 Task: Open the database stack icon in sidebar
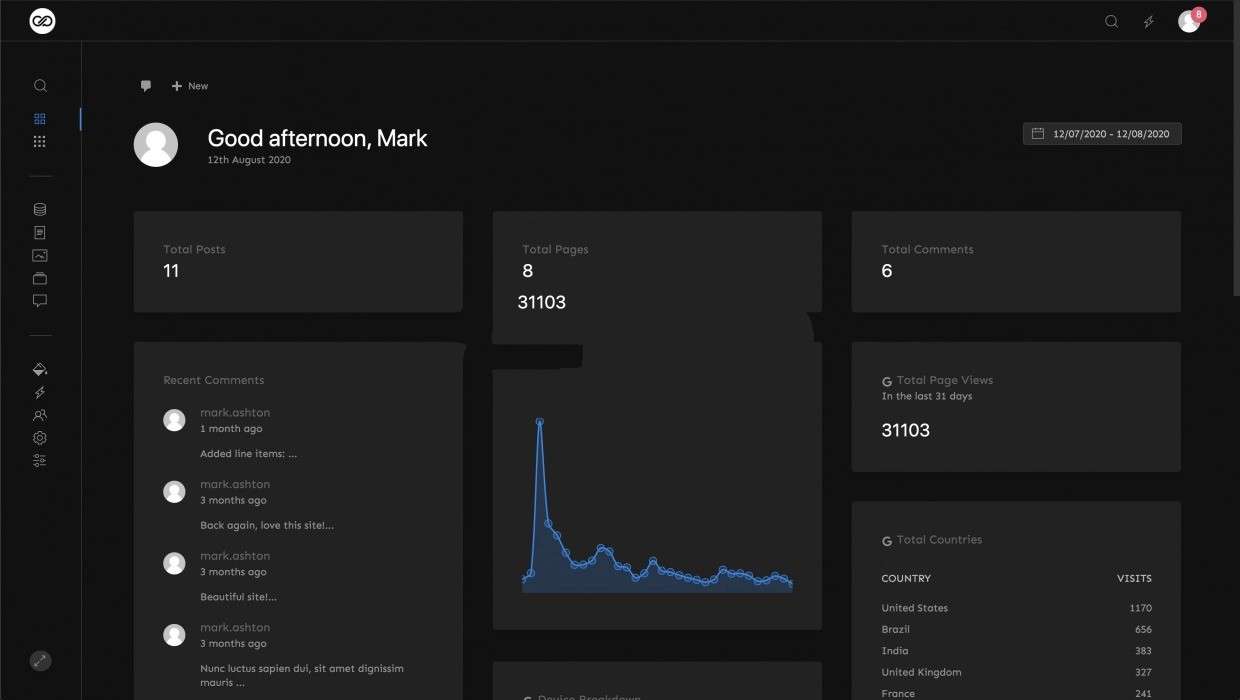click(x=40, y=210)
